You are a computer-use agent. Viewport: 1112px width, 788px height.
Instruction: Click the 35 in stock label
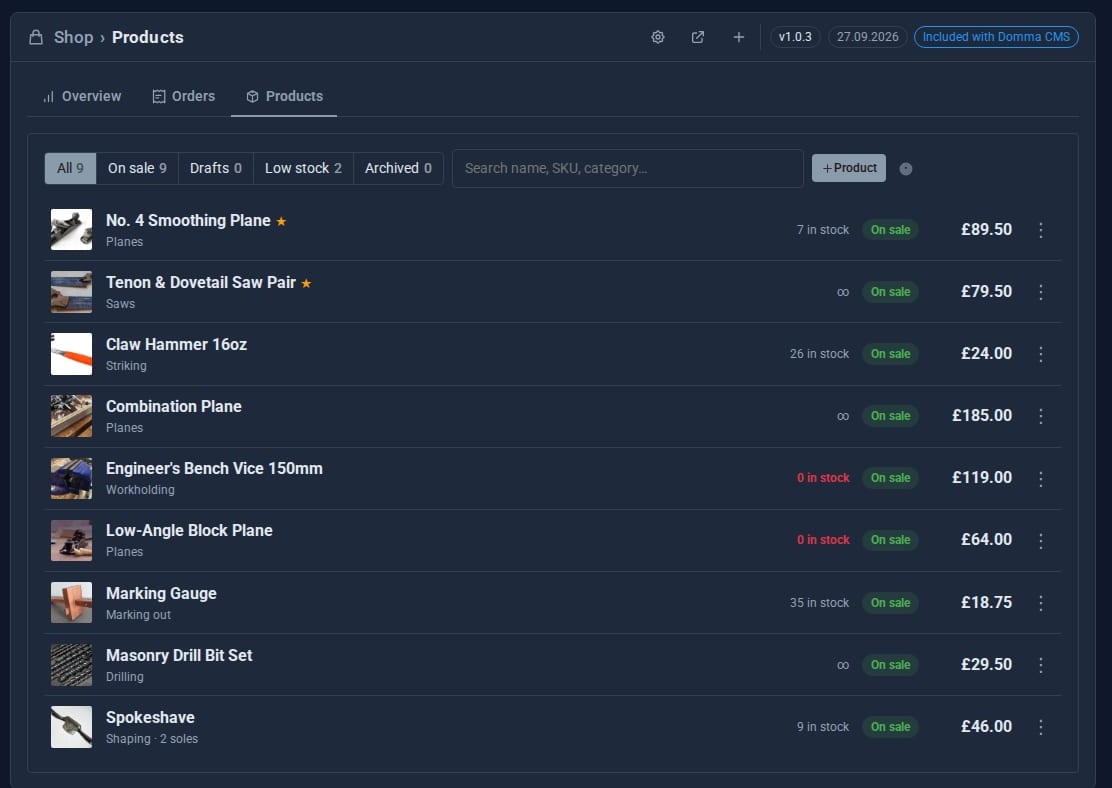[819, 603]
